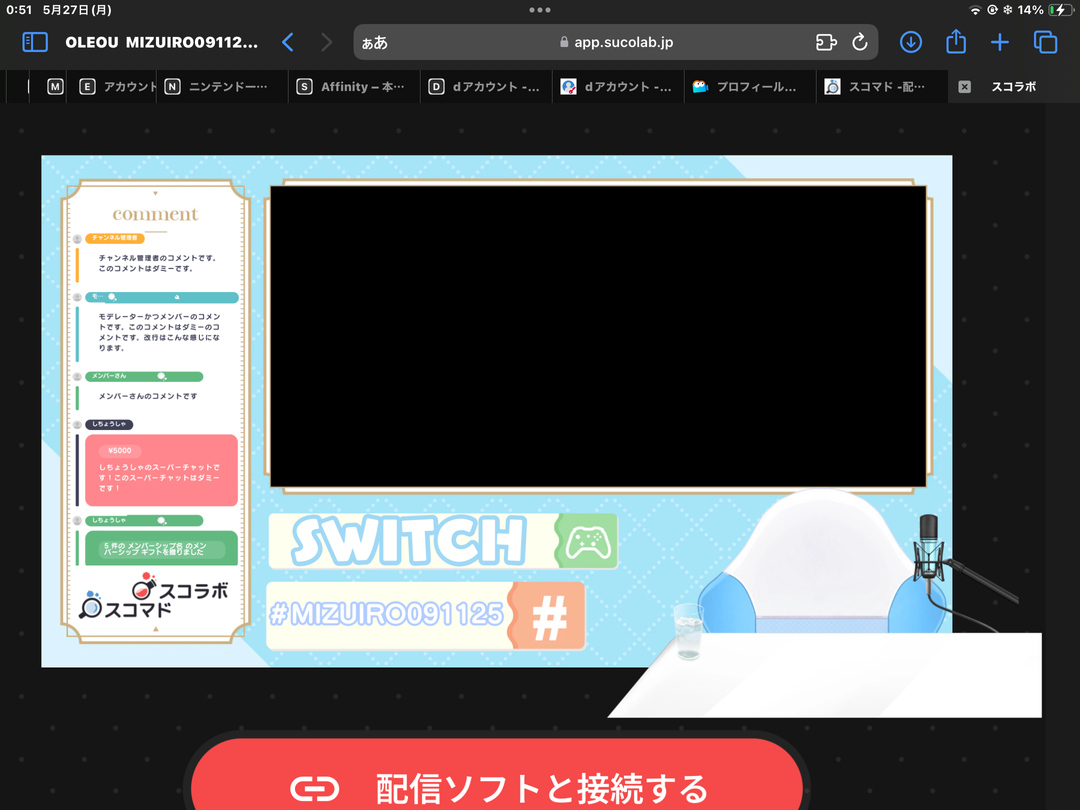The image size is (1080, 810).
Task: Select the #MIZUIRO091125 hashtag text
Action: pyautogui.click(x=386, y=614)
